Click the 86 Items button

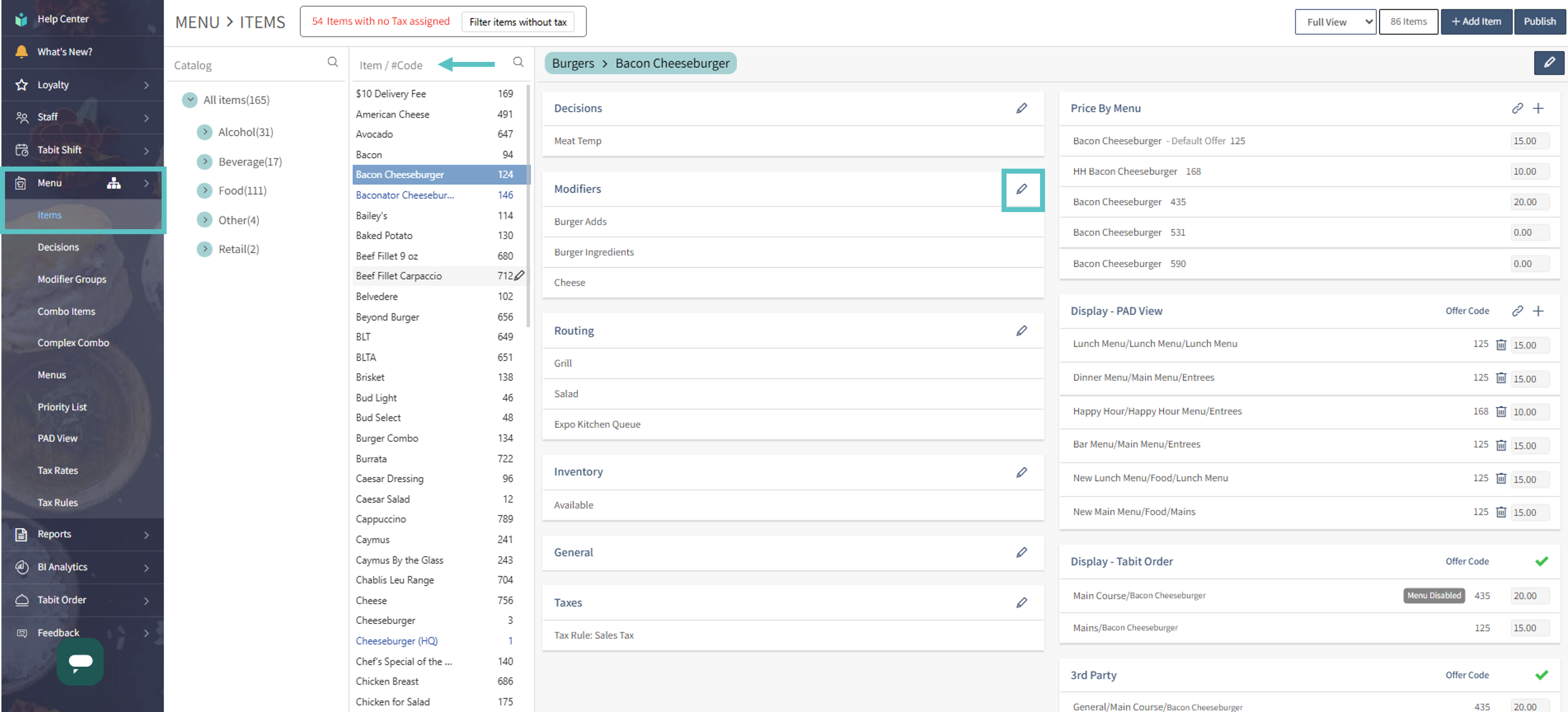(1408, 22)
